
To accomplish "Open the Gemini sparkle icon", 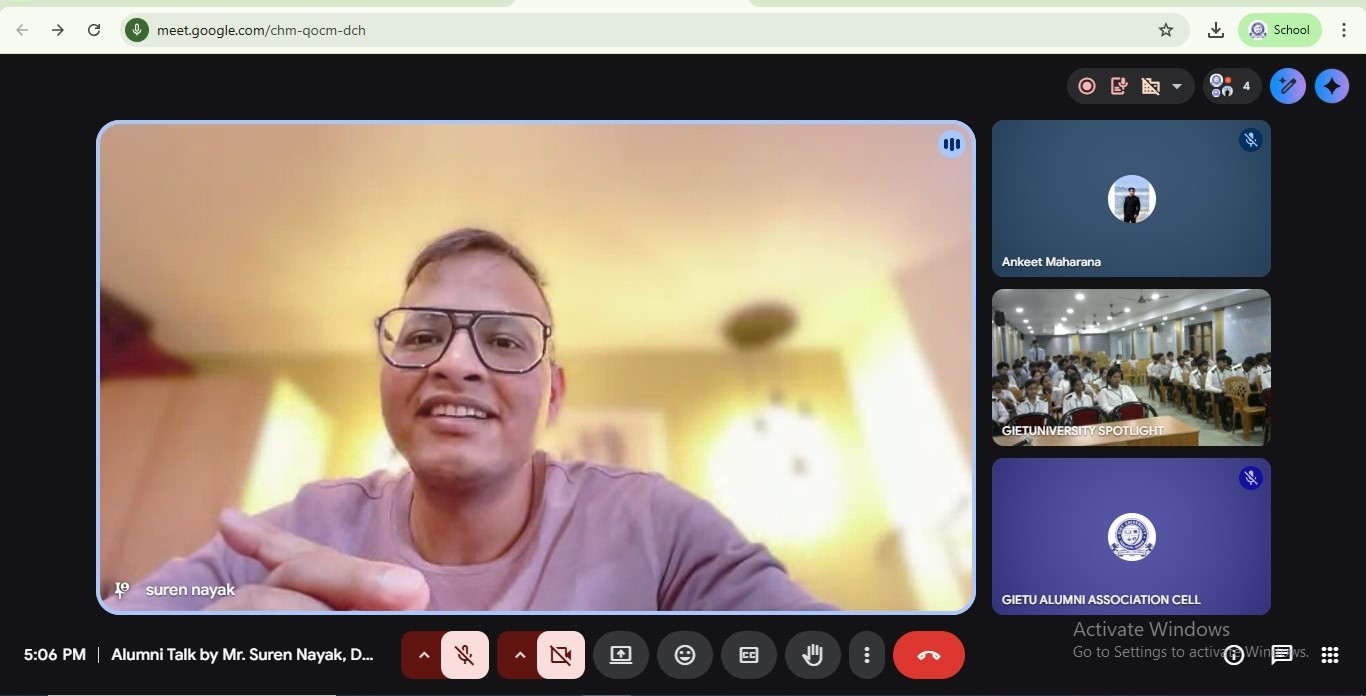I will (x=1331, y=87).
